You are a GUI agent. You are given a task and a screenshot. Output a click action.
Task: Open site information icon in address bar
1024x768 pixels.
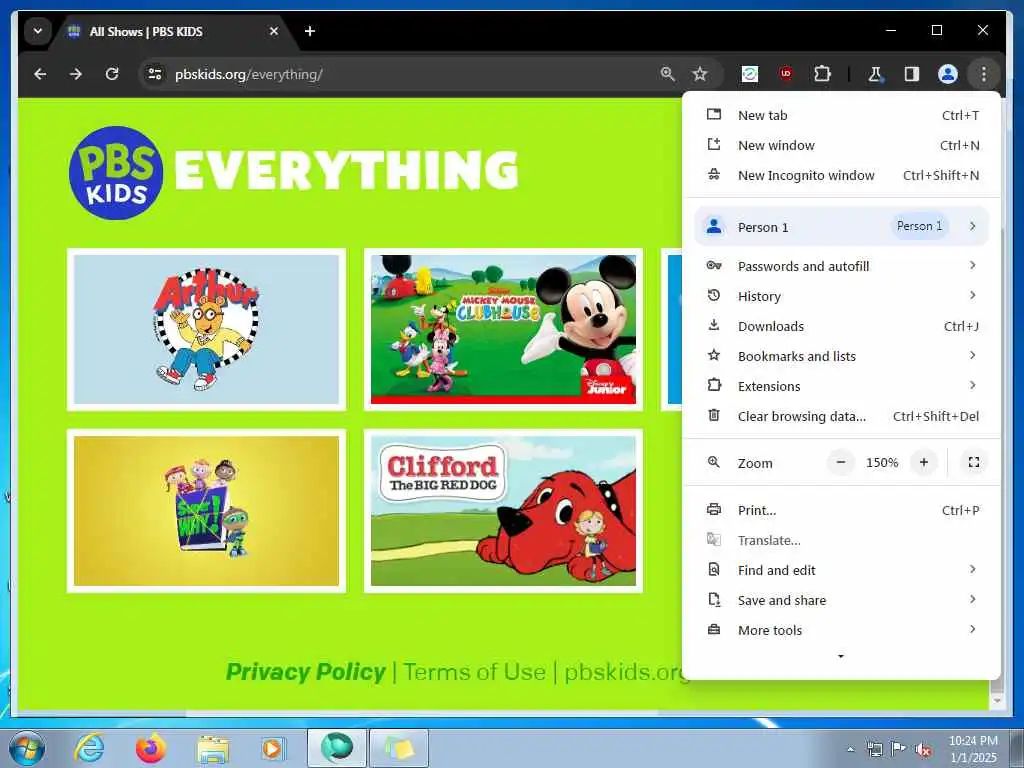tap(155, 74)
